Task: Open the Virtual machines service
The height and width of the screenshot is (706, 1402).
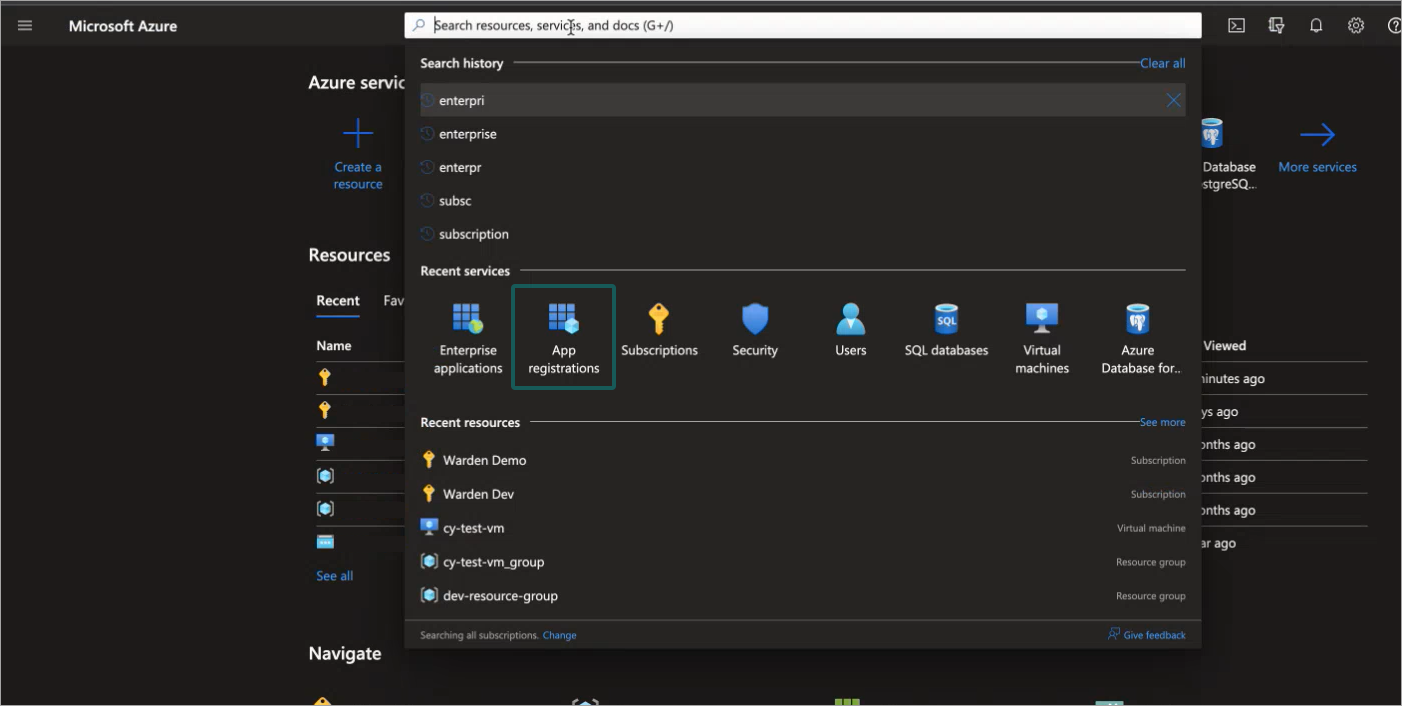Action: (x=1041, y=330)
